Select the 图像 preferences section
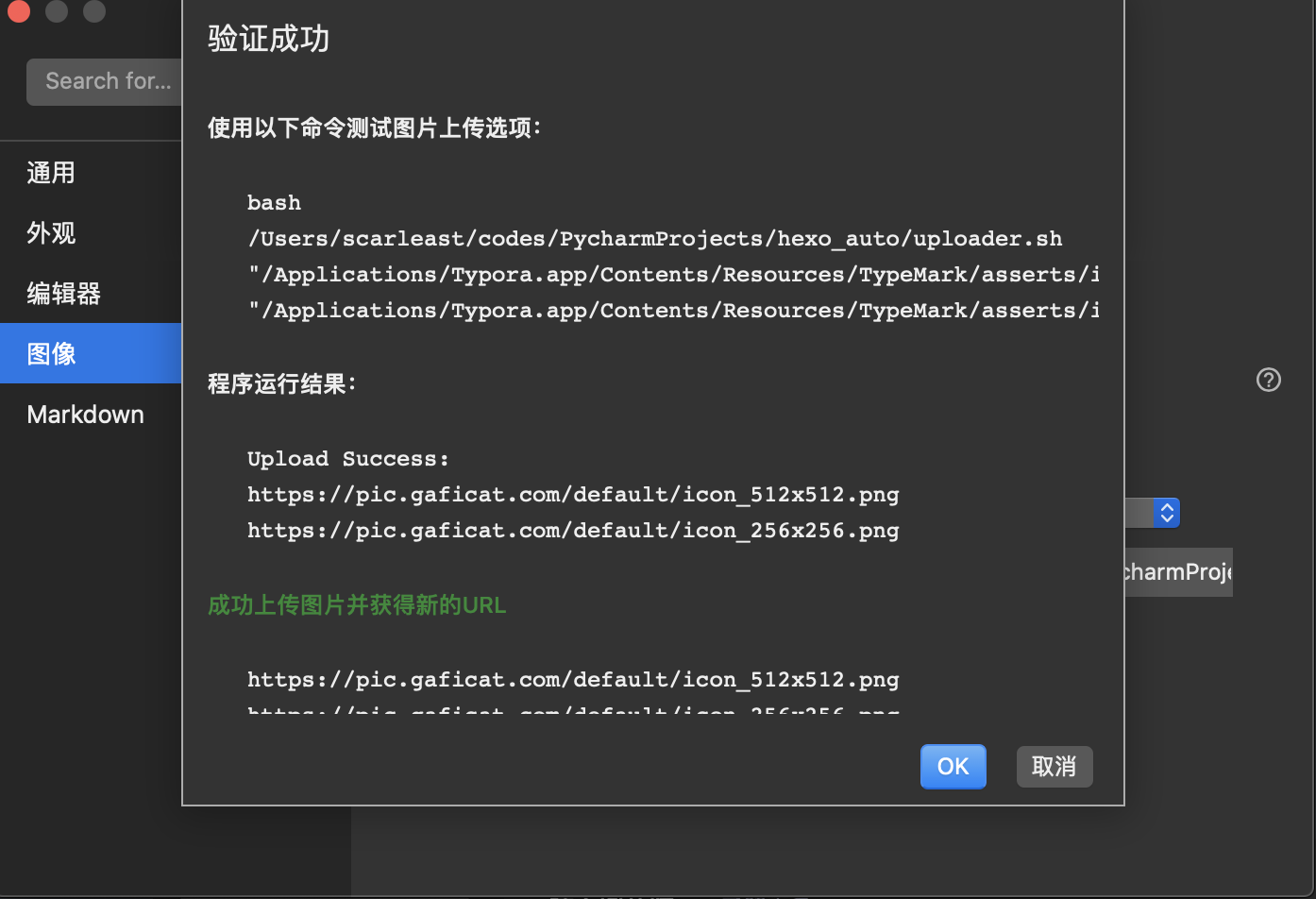The image size is (1316, 899). coord(91,353)
